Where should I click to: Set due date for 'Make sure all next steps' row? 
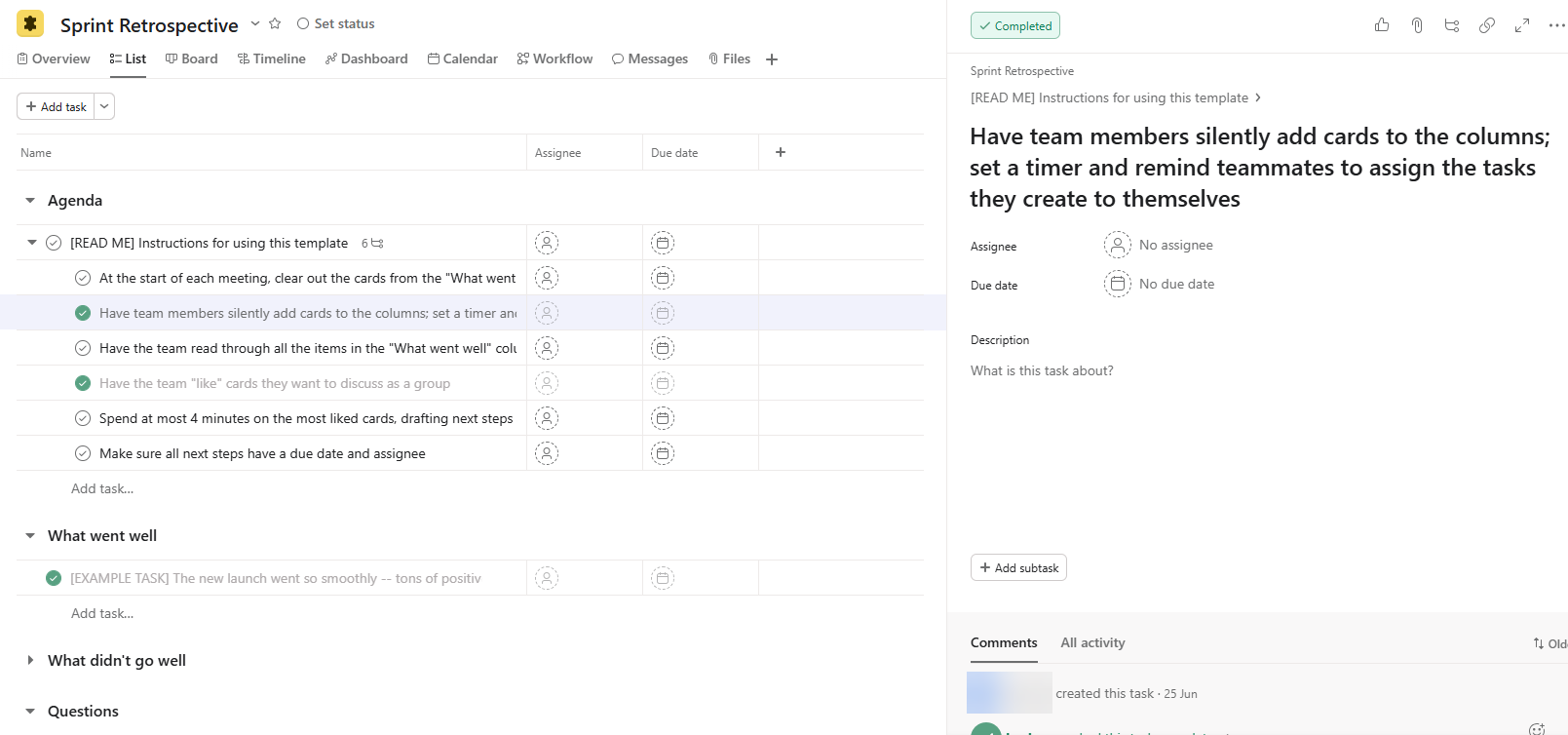[663, 453]
